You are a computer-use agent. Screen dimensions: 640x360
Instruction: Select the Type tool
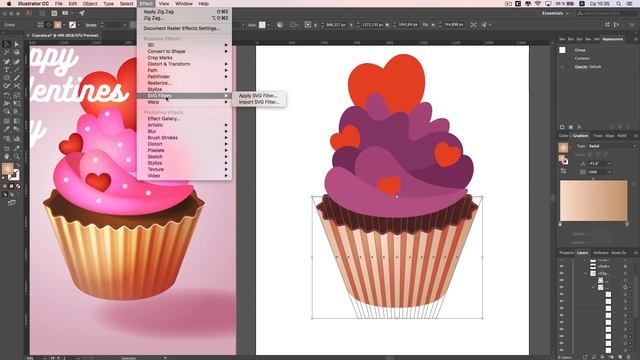[7, 70]
